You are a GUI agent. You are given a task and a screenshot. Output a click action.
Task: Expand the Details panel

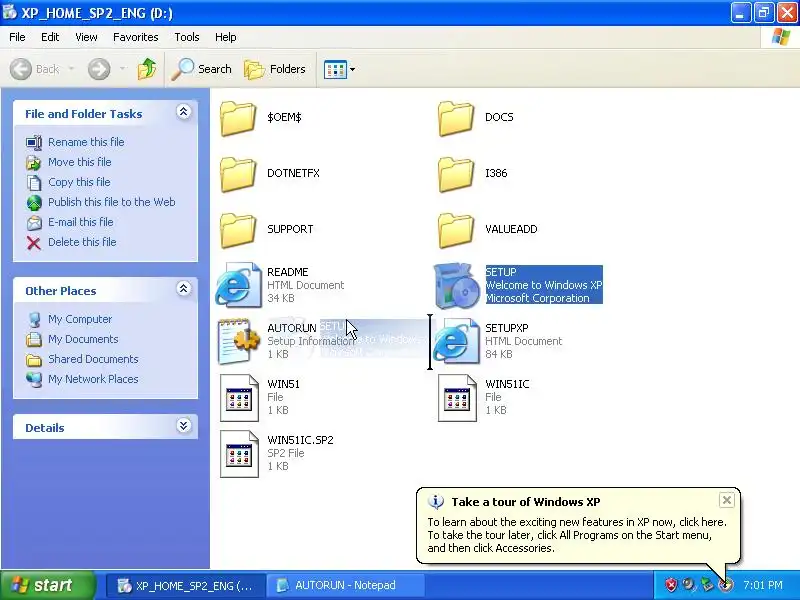tap(184, 426)
